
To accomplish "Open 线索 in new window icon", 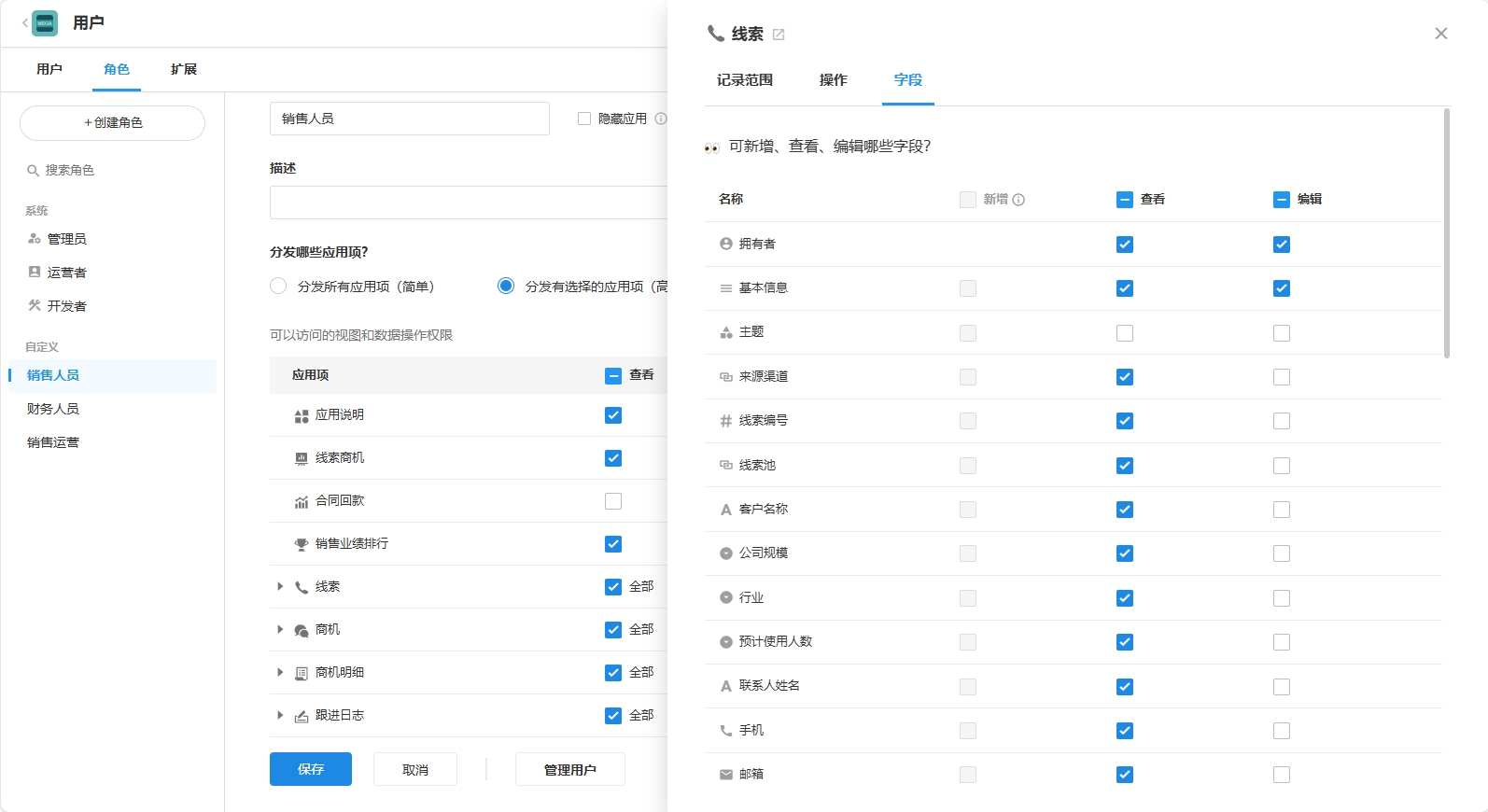I will tap(779, 35).
